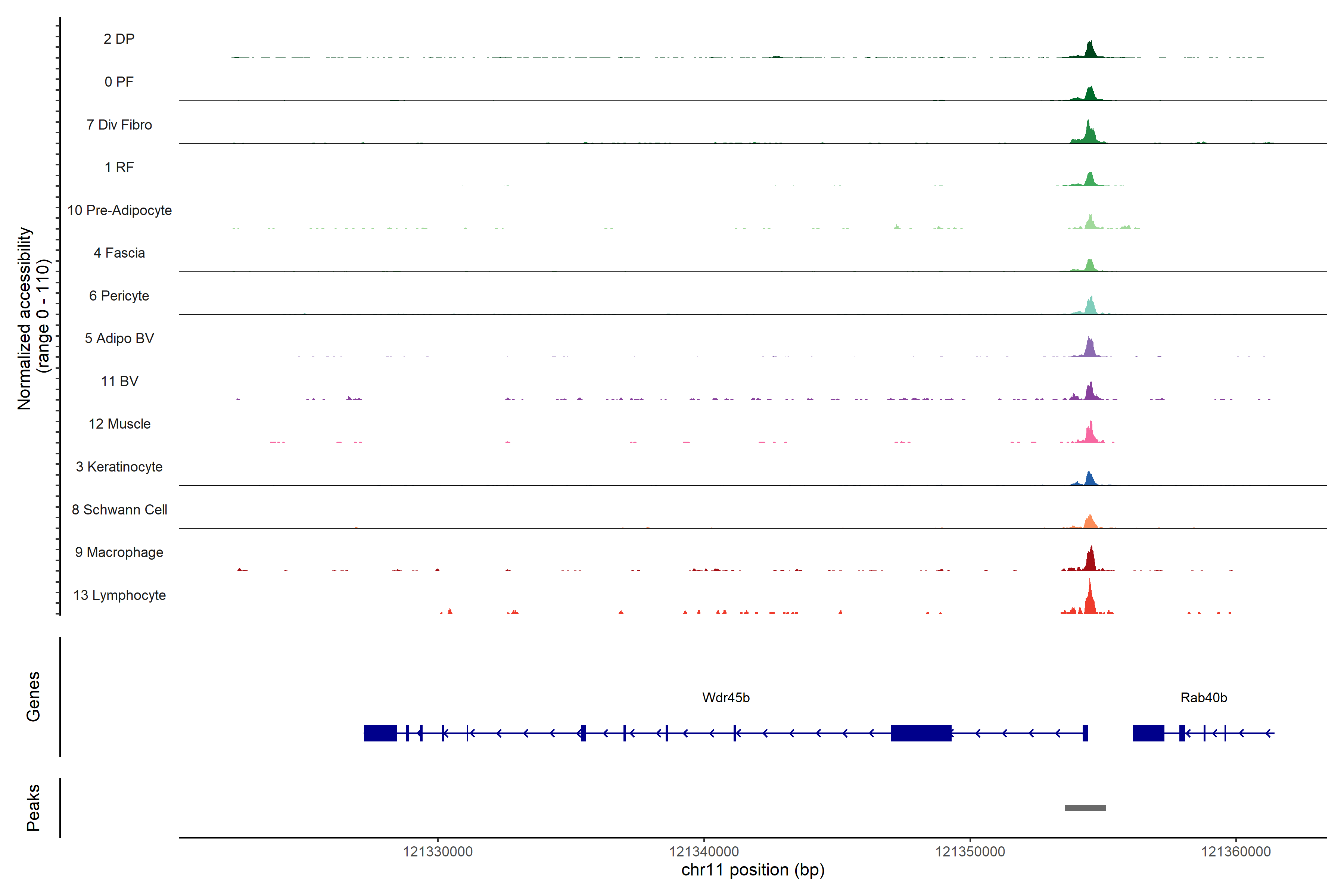Select the 3 Keratinocyte track label
Screen dimensions: 1344x896
[119, 467]
